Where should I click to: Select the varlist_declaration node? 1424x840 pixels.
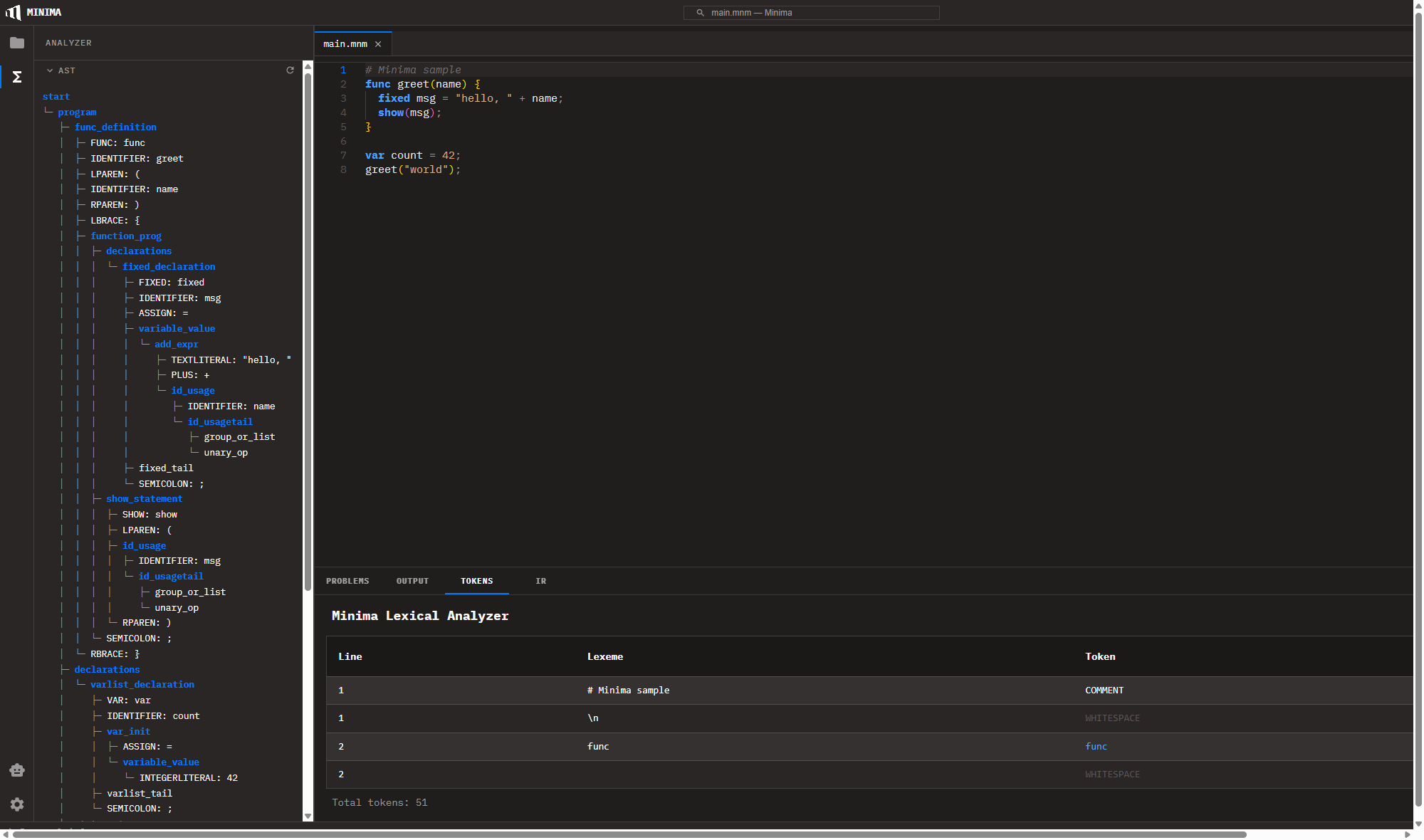click(x=142, y=685)
